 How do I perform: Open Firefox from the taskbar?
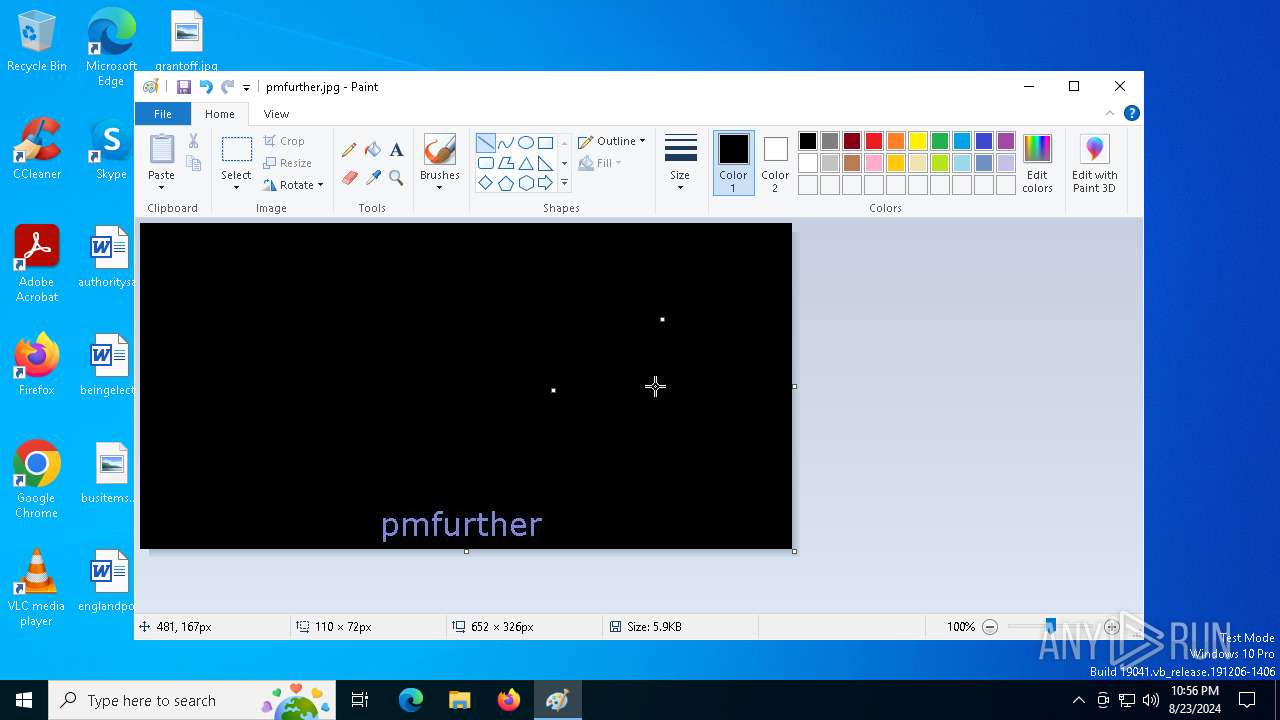point(509,700)
